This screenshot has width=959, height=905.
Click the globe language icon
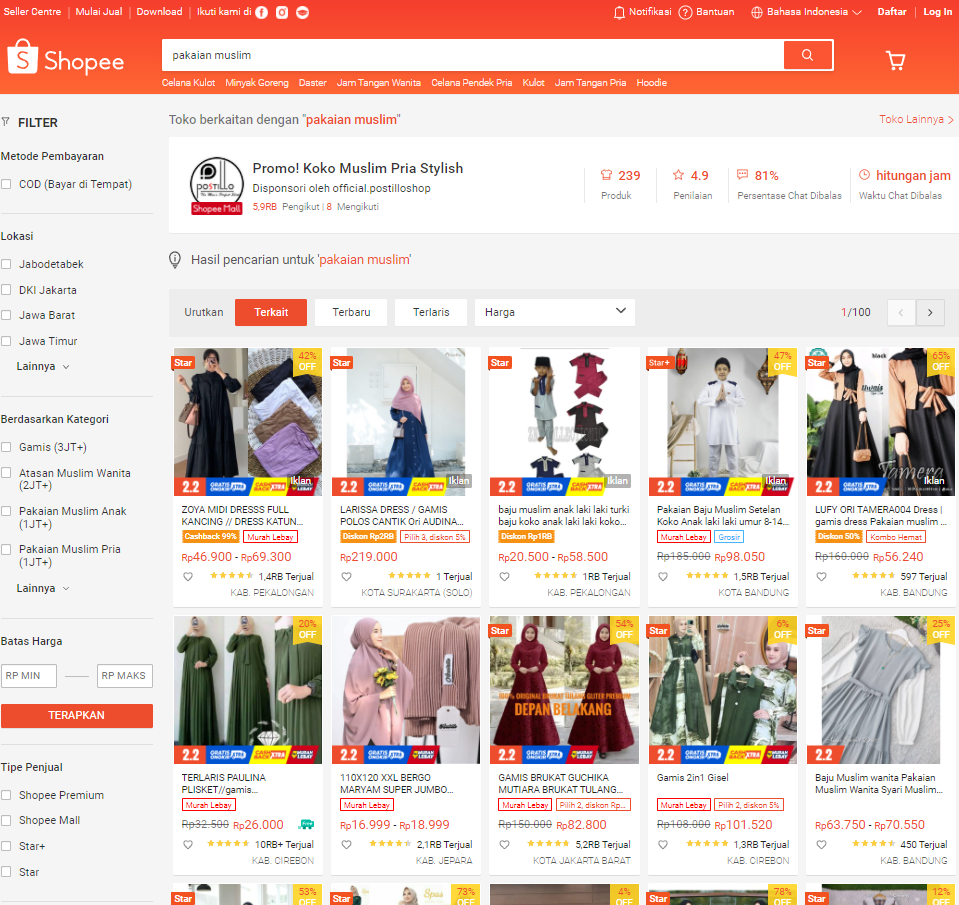757,12
